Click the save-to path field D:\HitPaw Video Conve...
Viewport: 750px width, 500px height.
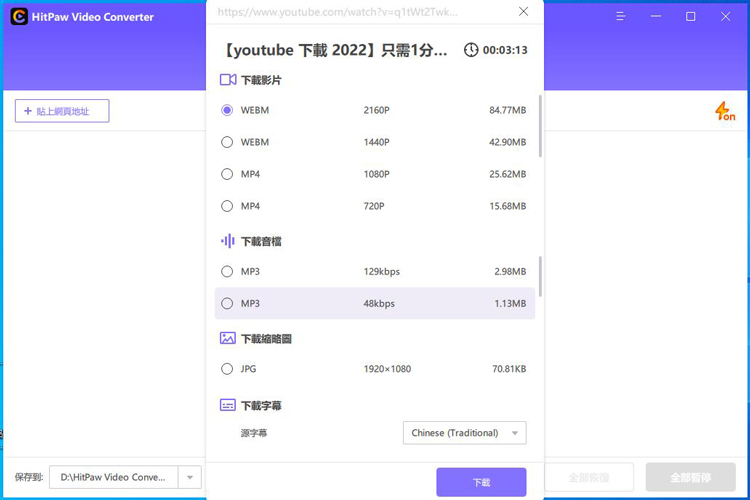pos(114,477)
